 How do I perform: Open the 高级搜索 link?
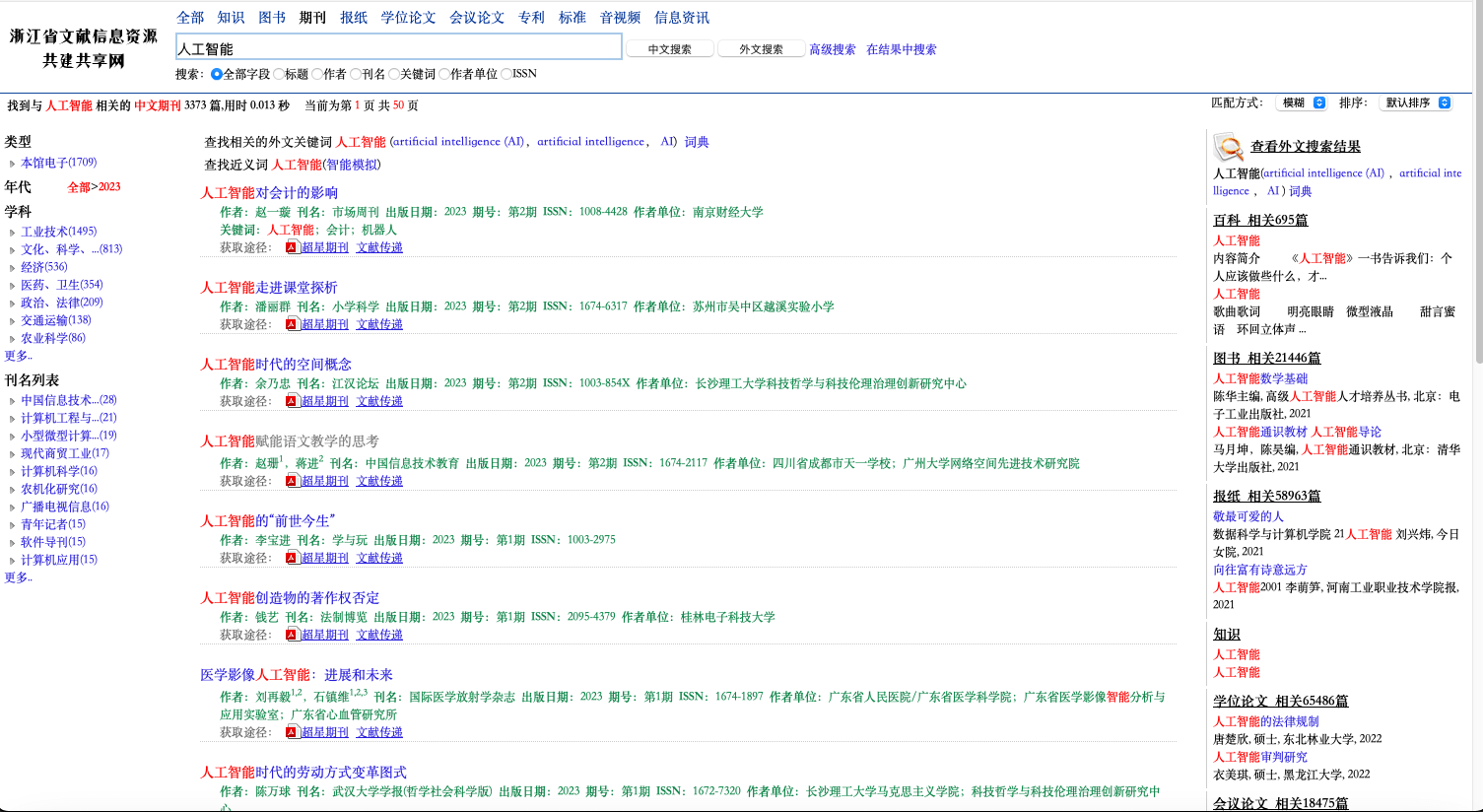point(833,49)
